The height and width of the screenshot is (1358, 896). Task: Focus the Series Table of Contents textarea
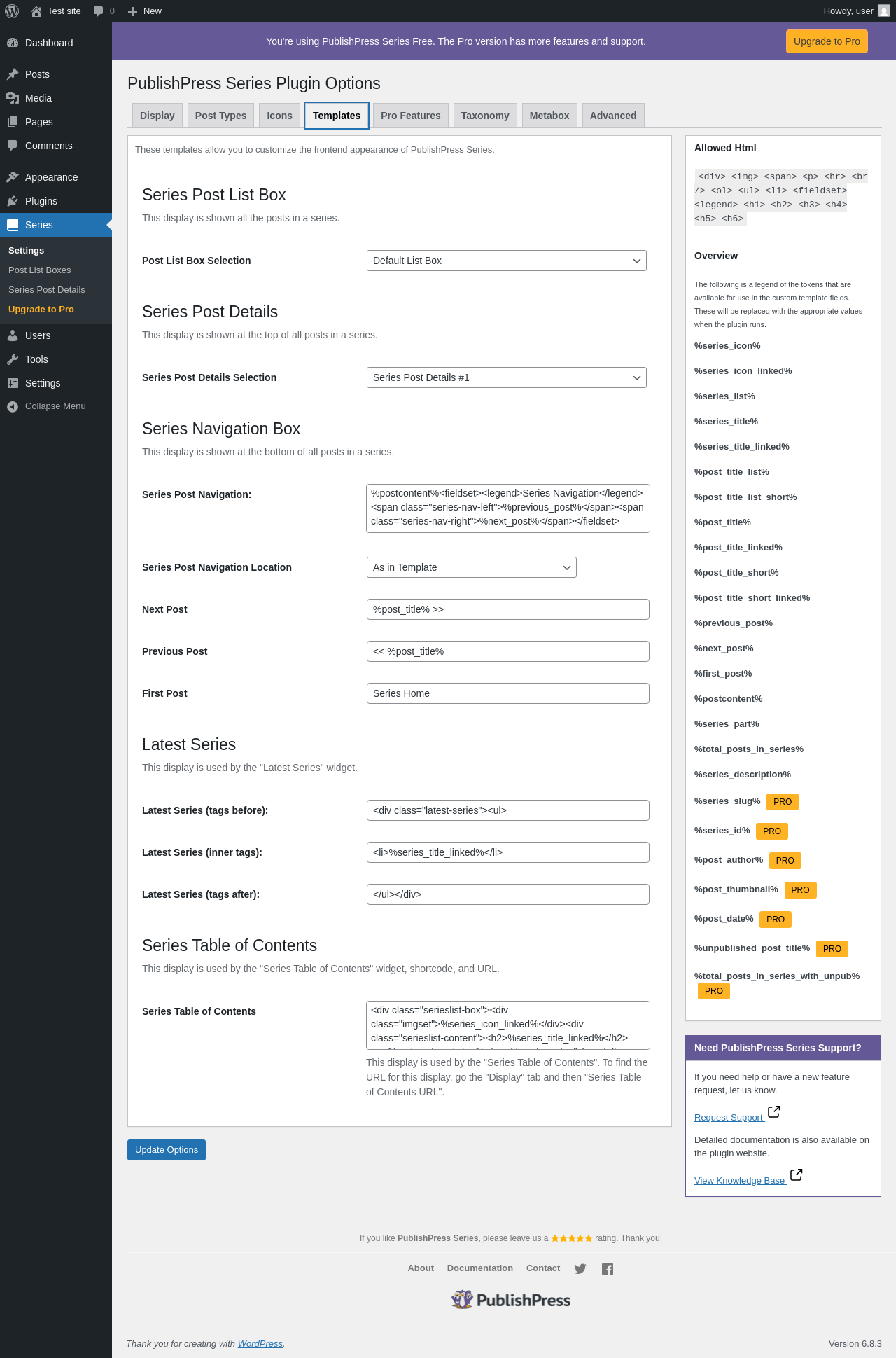click(x=508, y=1025)
